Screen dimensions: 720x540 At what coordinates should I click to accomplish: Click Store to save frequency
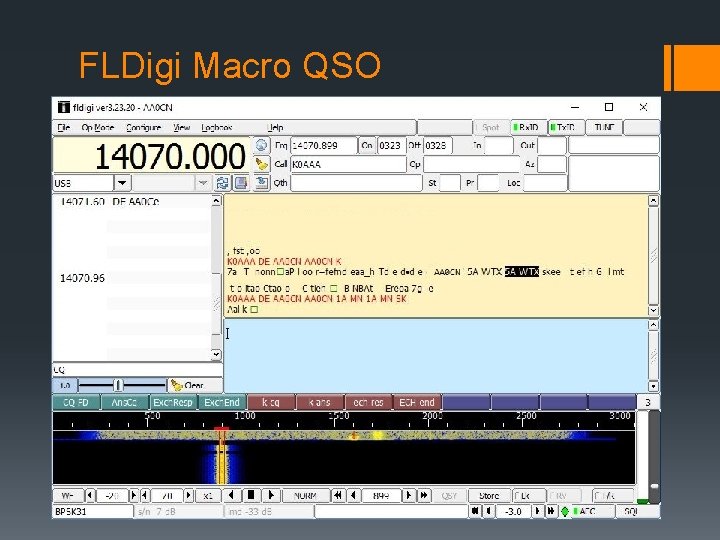(489, 495)
